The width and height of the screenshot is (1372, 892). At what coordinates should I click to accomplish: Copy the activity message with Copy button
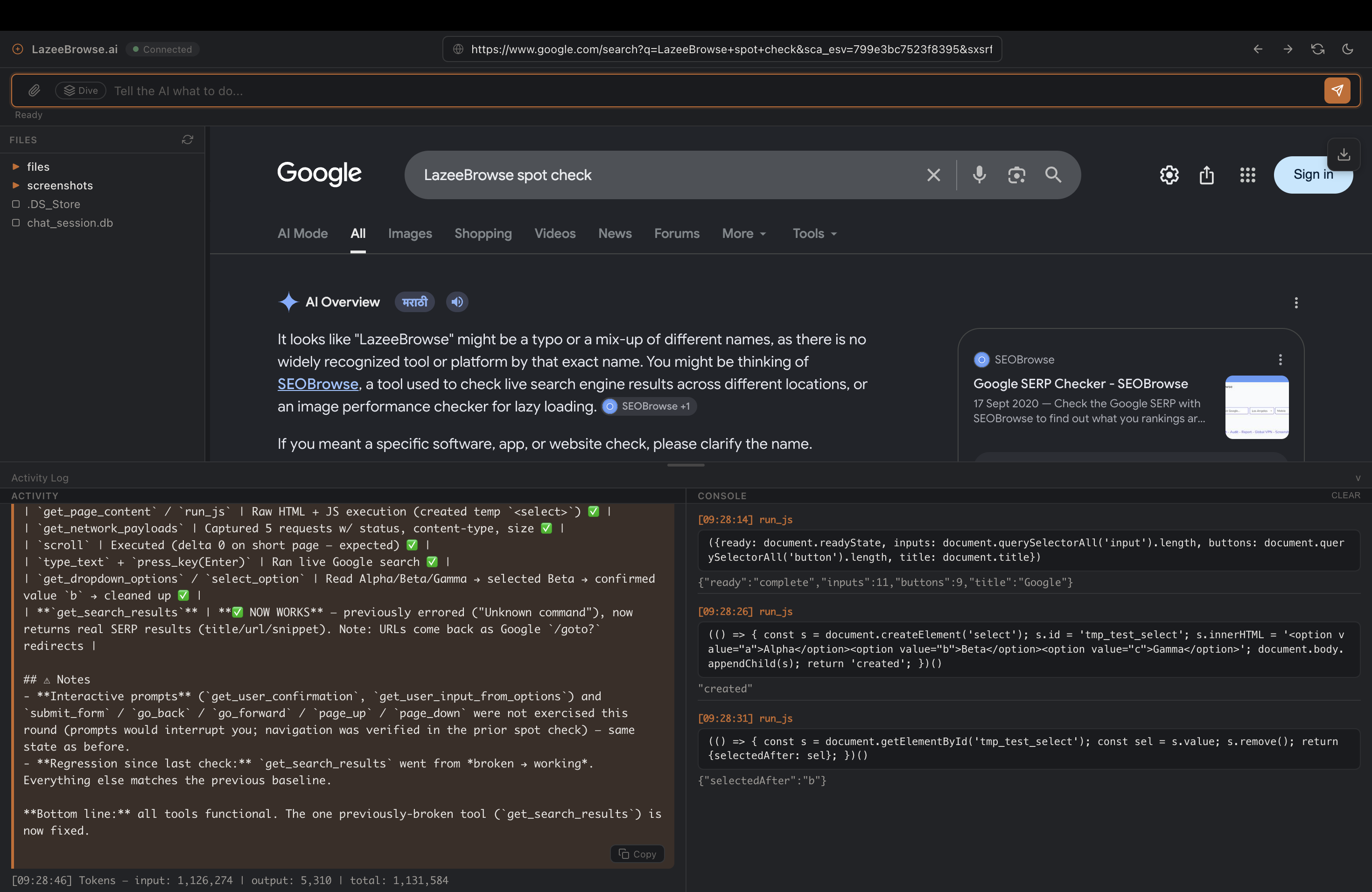tap(637, 854)
